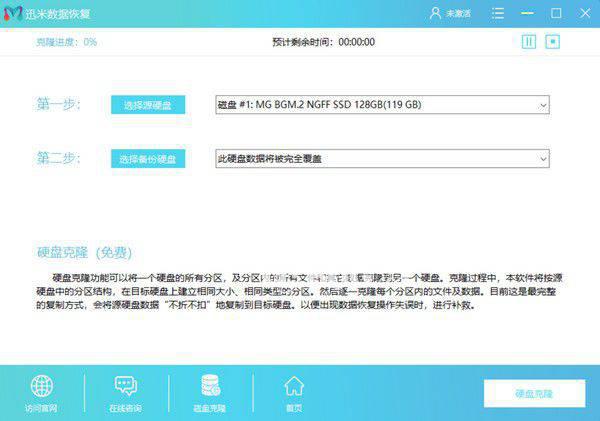
Task: Click the 迅米数据恢复 app logo
Action: pos(13,14)
